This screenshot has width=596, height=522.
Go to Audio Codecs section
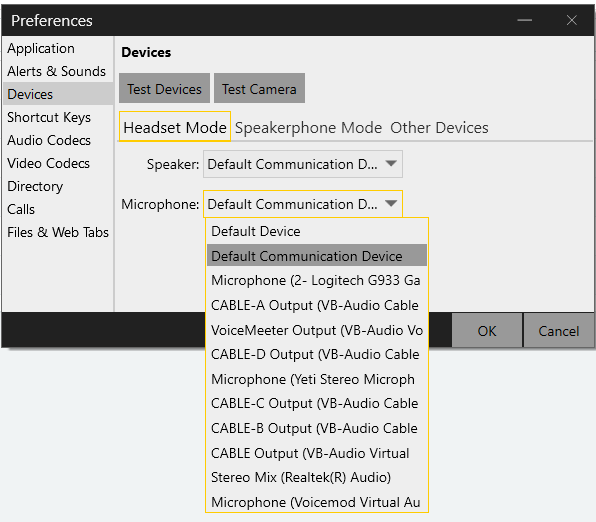pyautogui.click(x=49, y=140)
